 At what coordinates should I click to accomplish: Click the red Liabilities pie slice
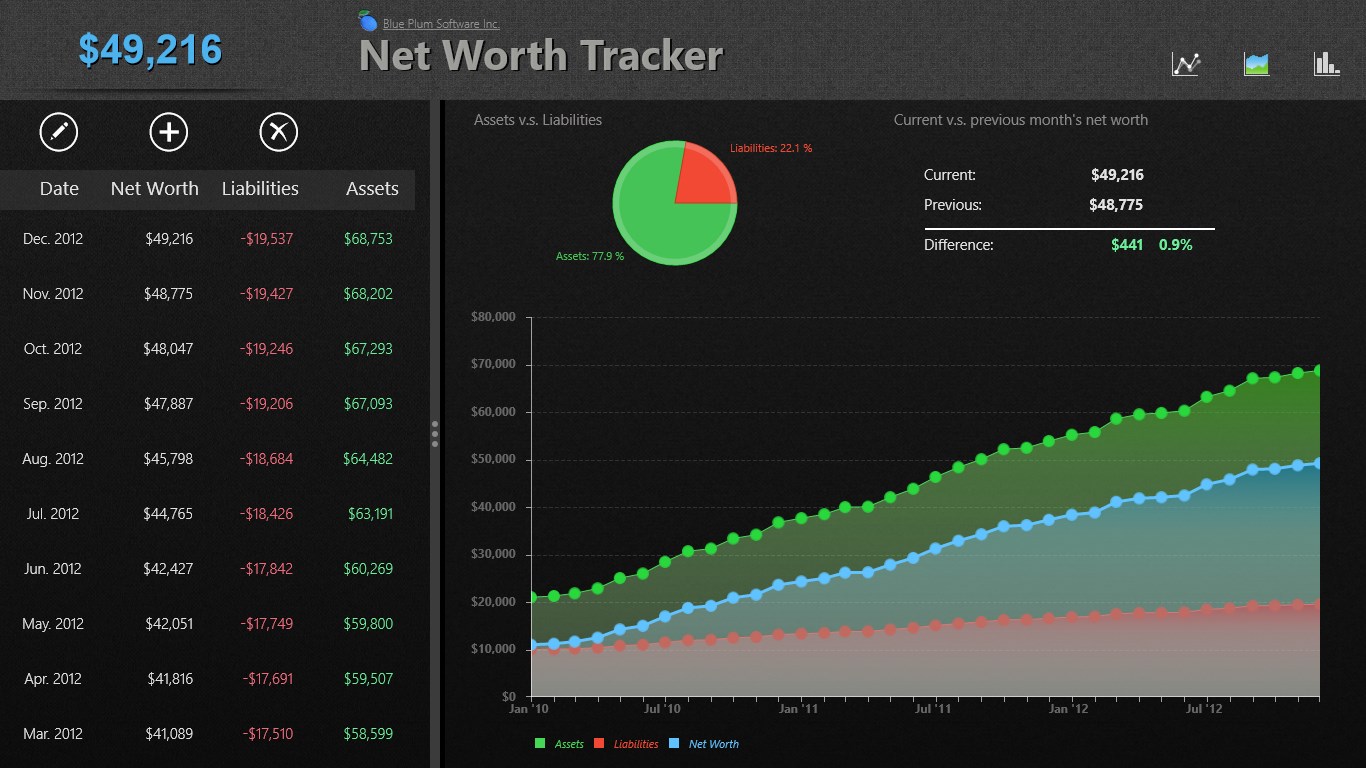coord(704,178)
